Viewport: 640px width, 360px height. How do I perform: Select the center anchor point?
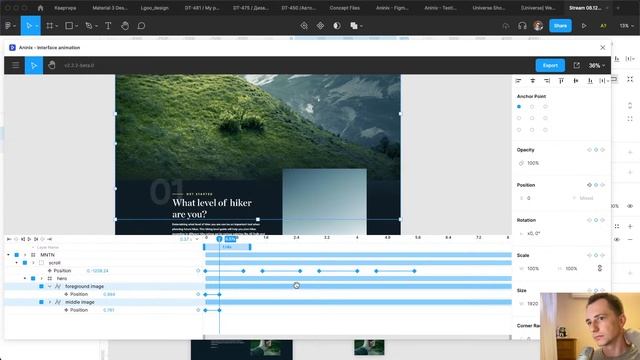[532, 118]
